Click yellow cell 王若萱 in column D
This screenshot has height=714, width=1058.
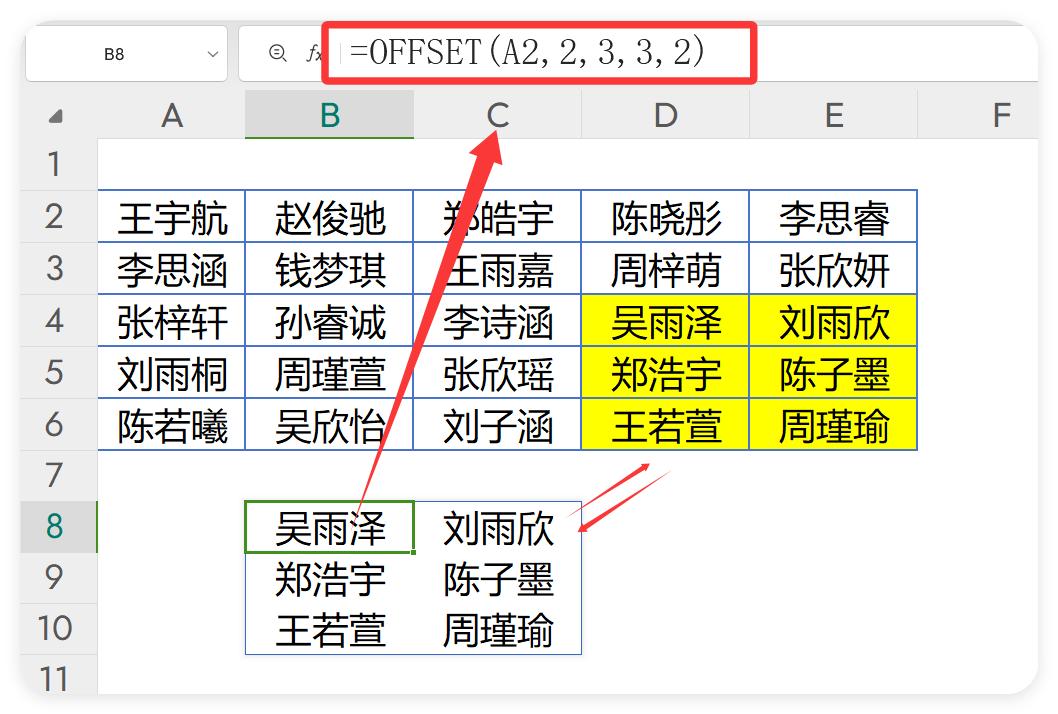click(665, 424)
